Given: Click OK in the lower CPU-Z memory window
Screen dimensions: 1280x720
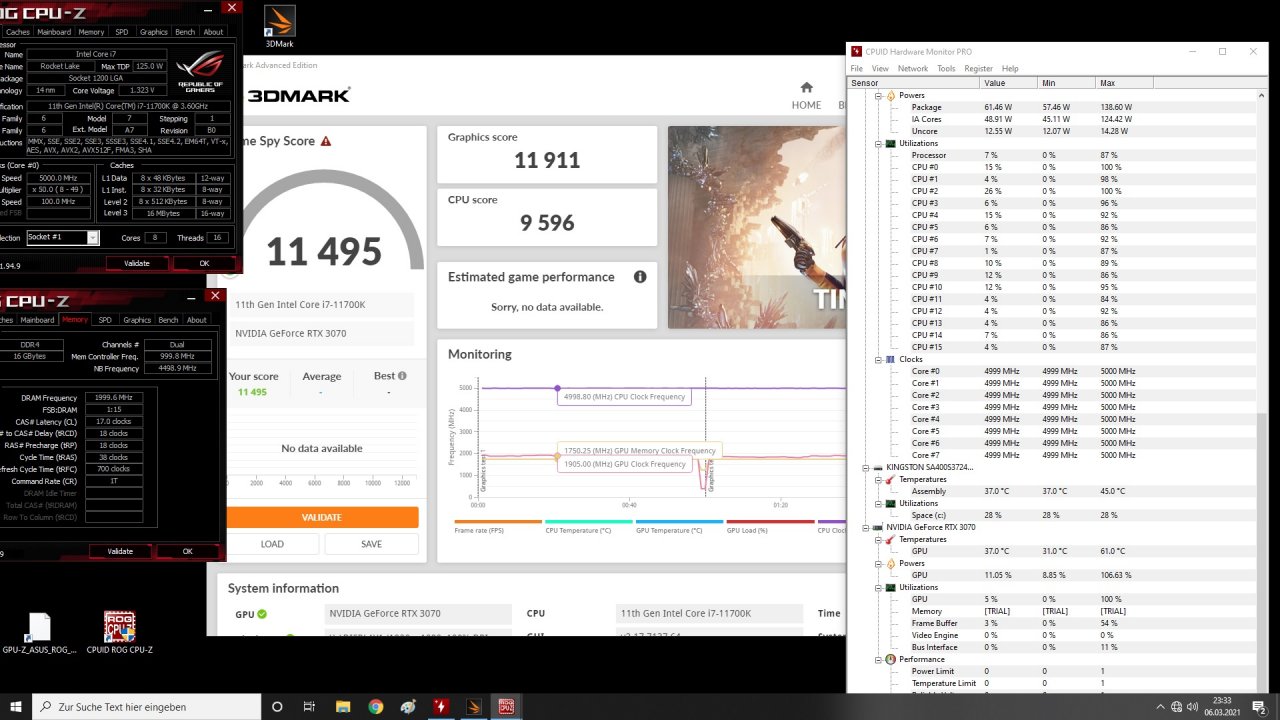Looking at the screenshot, I should (187, 551).
